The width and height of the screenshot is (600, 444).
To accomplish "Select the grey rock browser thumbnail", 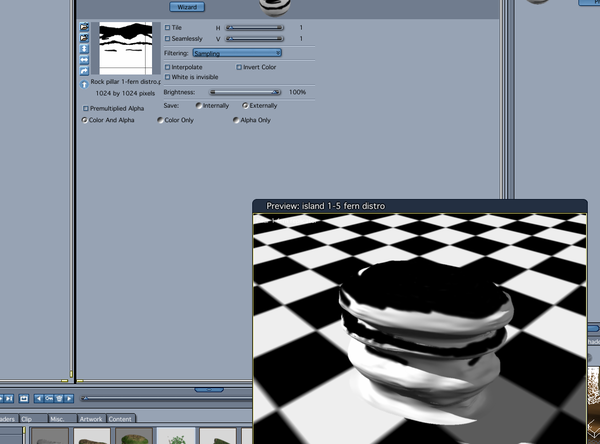I will (50, 436).
